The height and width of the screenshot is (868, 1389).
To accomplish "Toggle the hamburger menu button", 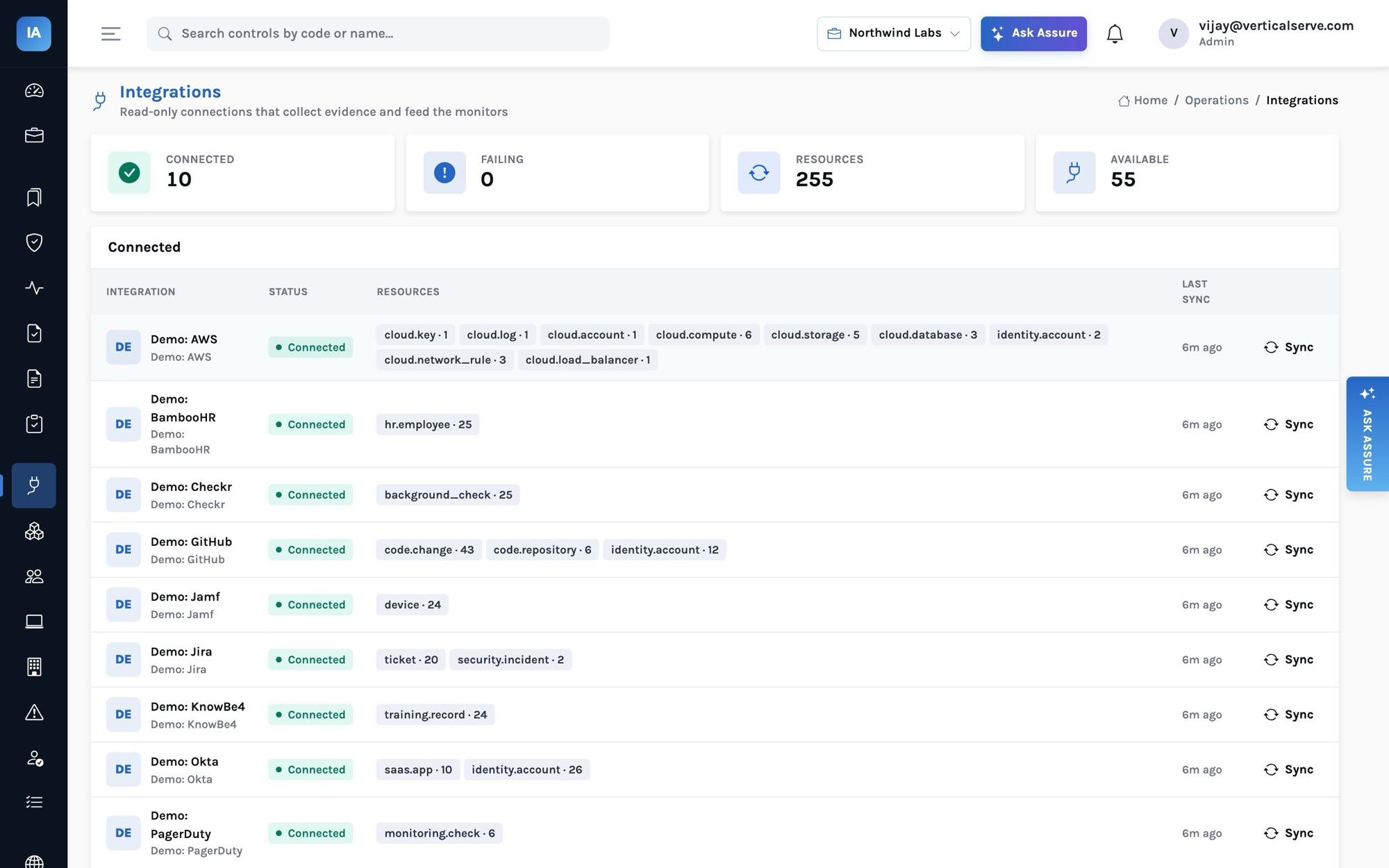I will 111,33.
